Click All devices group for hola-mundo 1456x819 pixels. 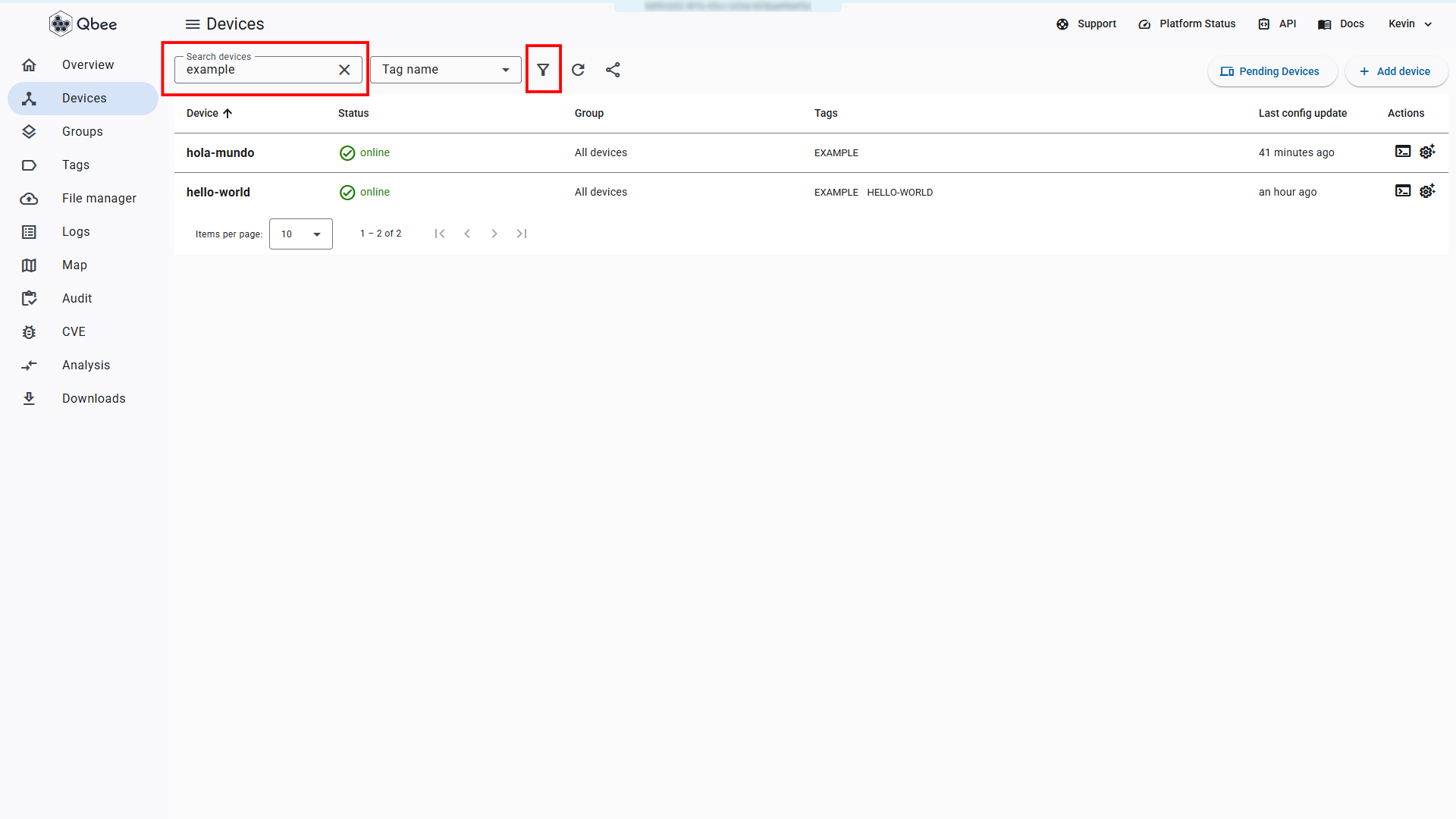pyautogui.click(x=601, y=153)
